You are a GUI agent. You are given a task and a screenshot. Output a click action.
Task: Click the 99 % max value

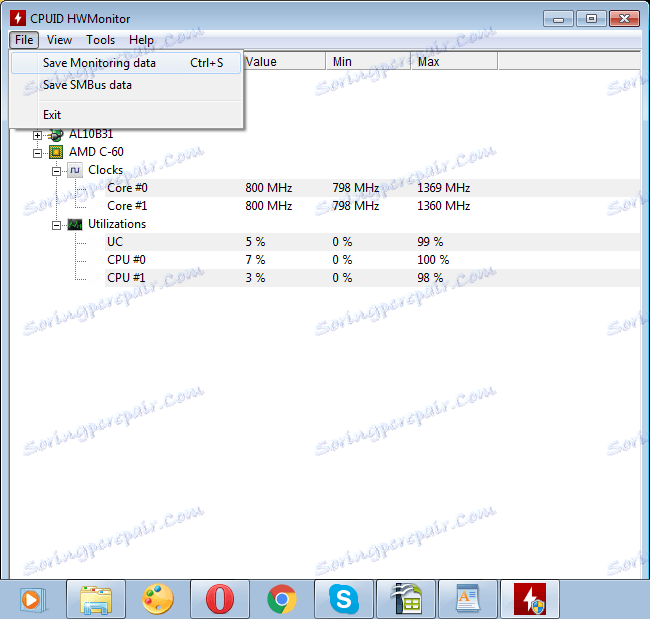[430, 242]
